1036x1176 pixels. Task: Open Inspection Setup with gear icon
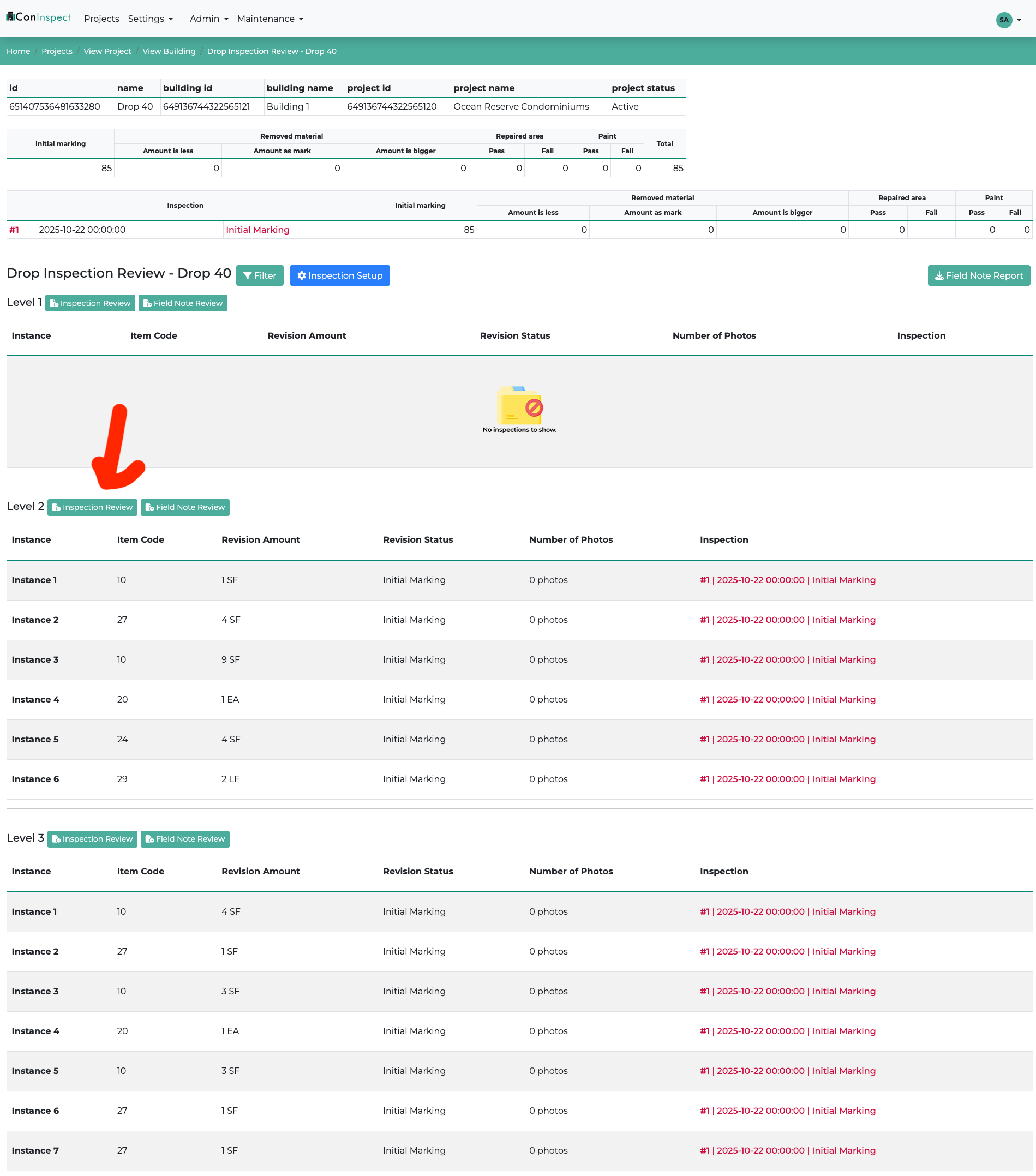point(339,275)
